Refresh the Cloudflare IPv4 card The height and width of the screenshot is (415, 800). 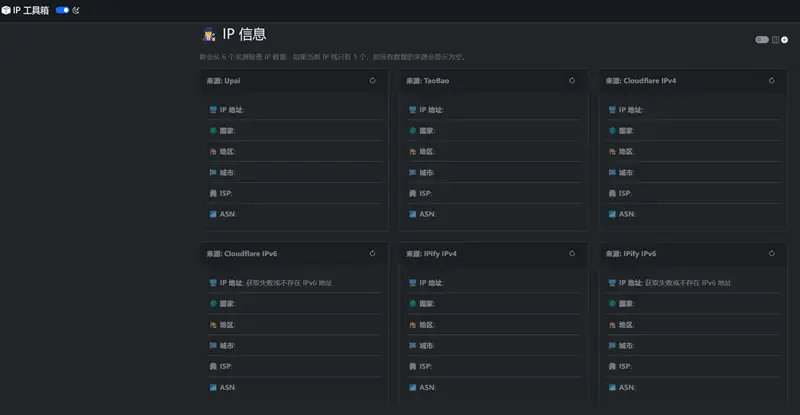pos(771,81)
